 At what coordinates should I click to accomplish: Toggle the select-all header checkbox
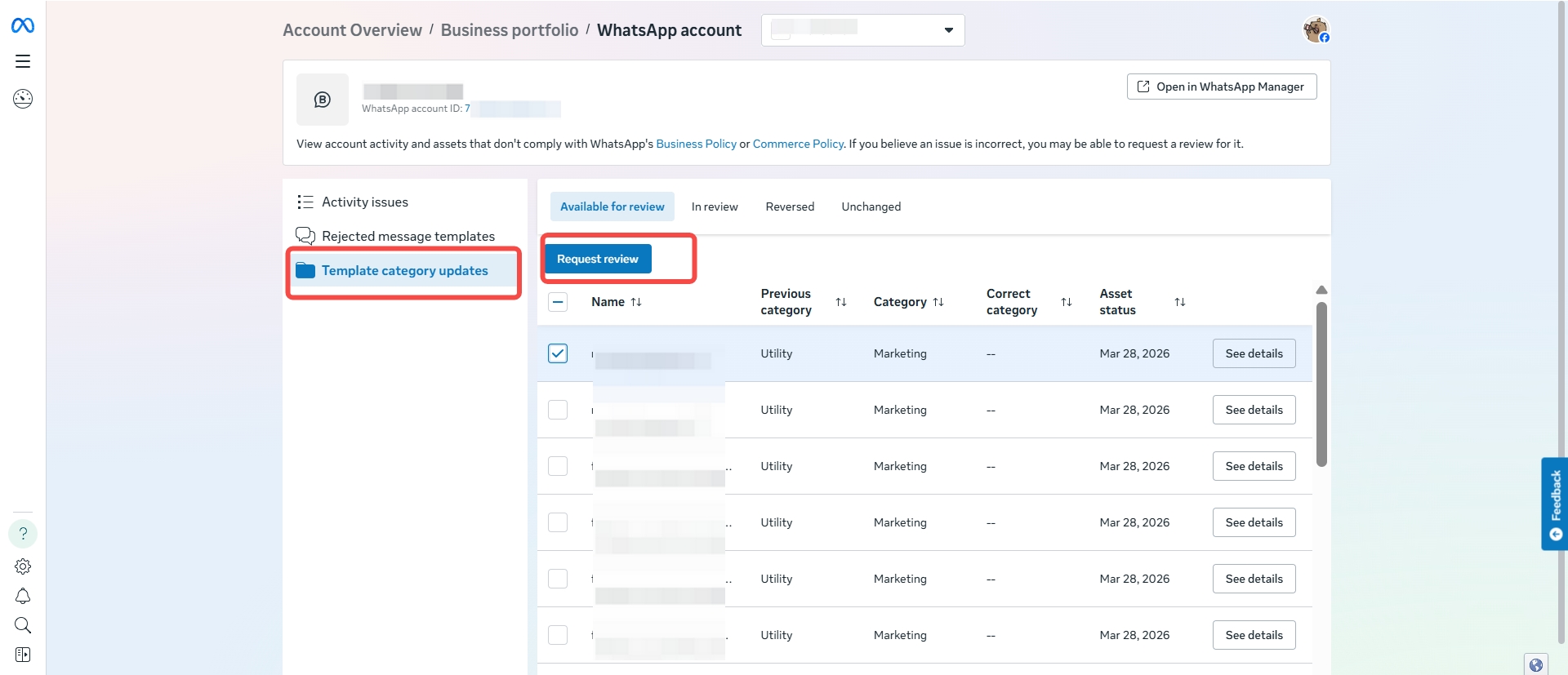pyautogui.click(x=558, y=302)
